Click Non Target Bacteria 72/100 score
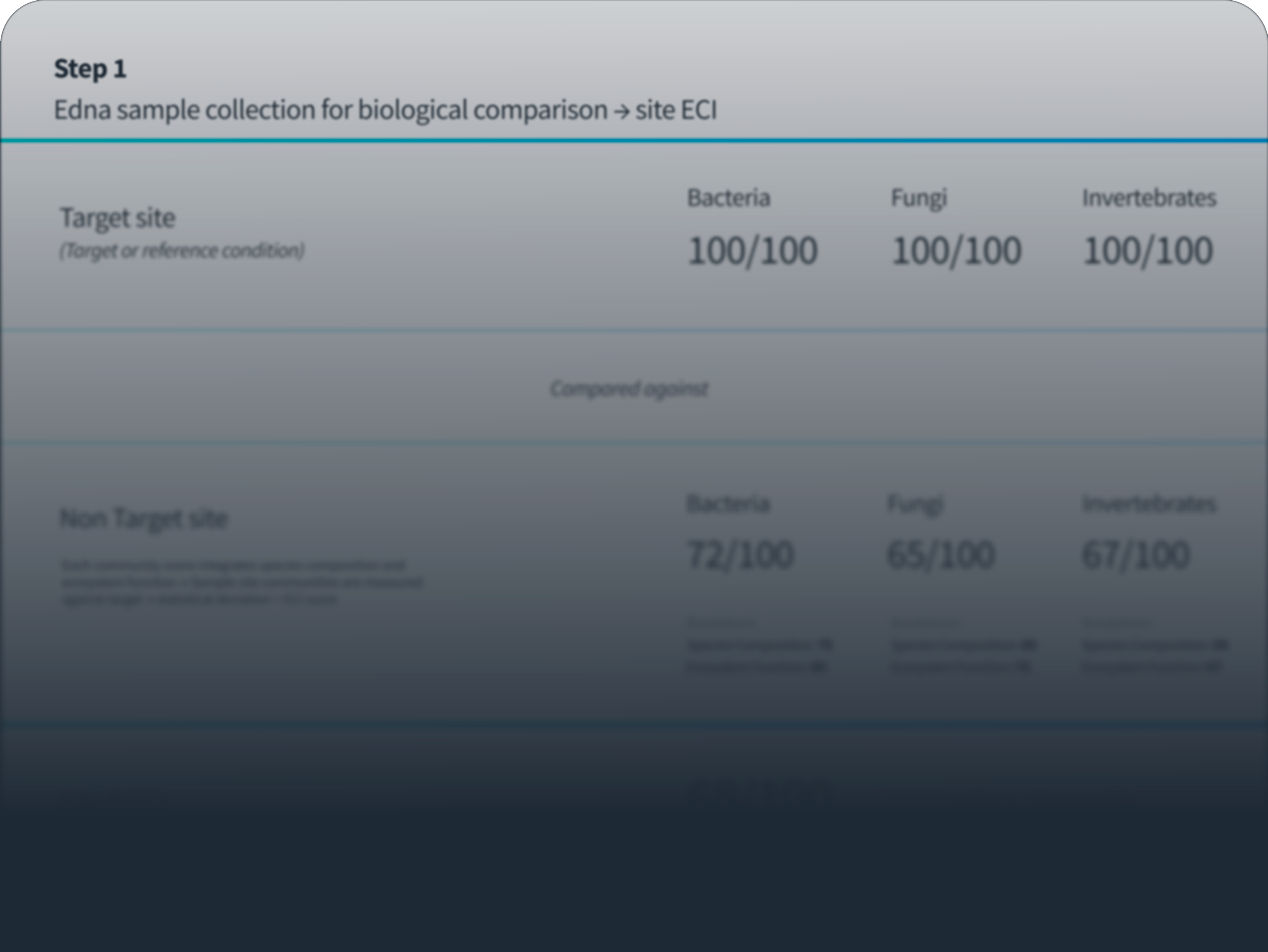The image size is (1268, 952). (741, 555)
